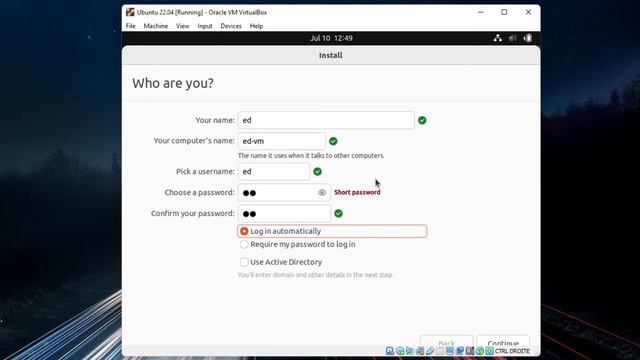Click the Your name input field
This screenshot has height=360, width=640.
tap(326, 120)
